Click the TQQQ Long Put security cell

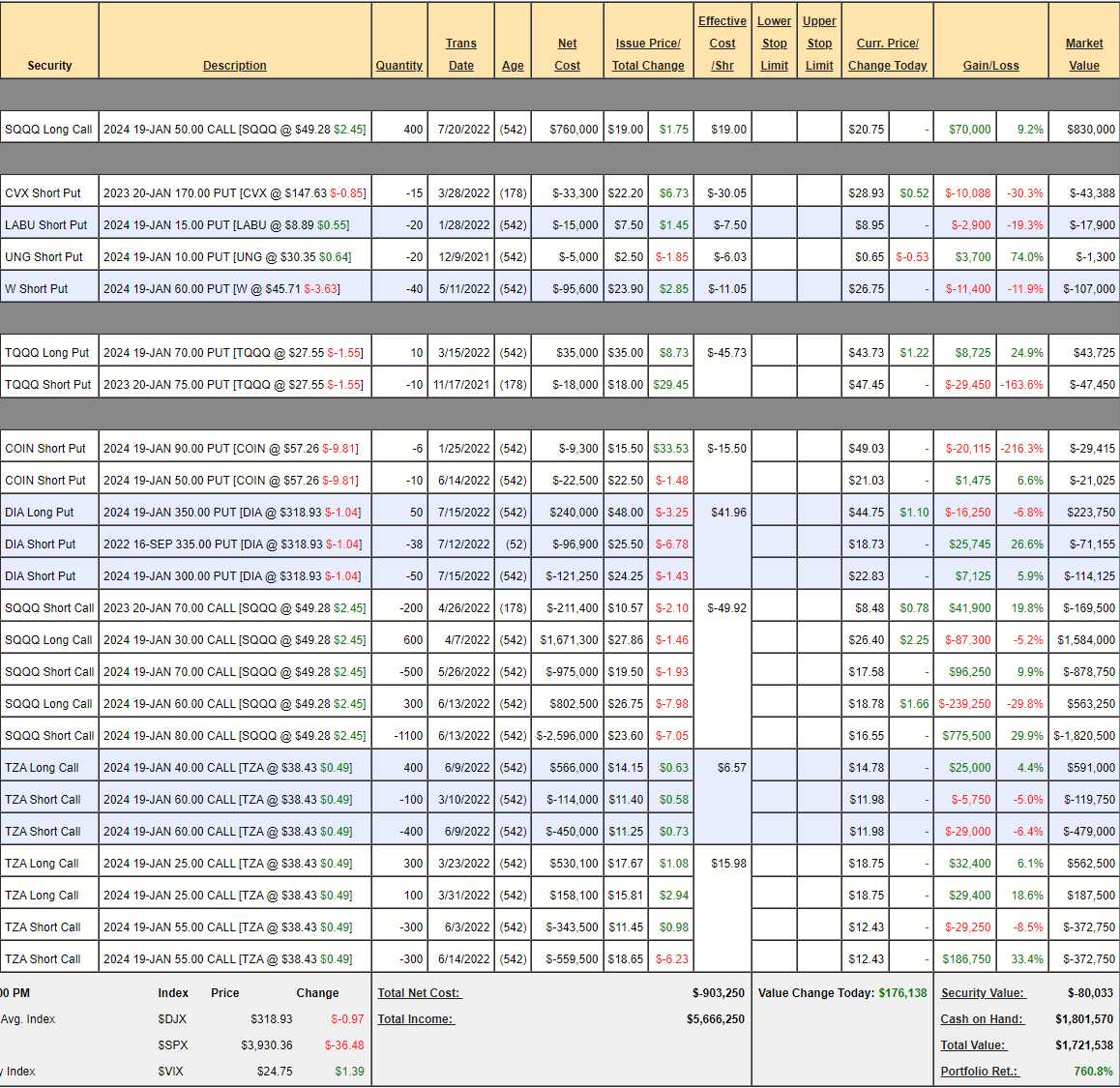(47, 353)
